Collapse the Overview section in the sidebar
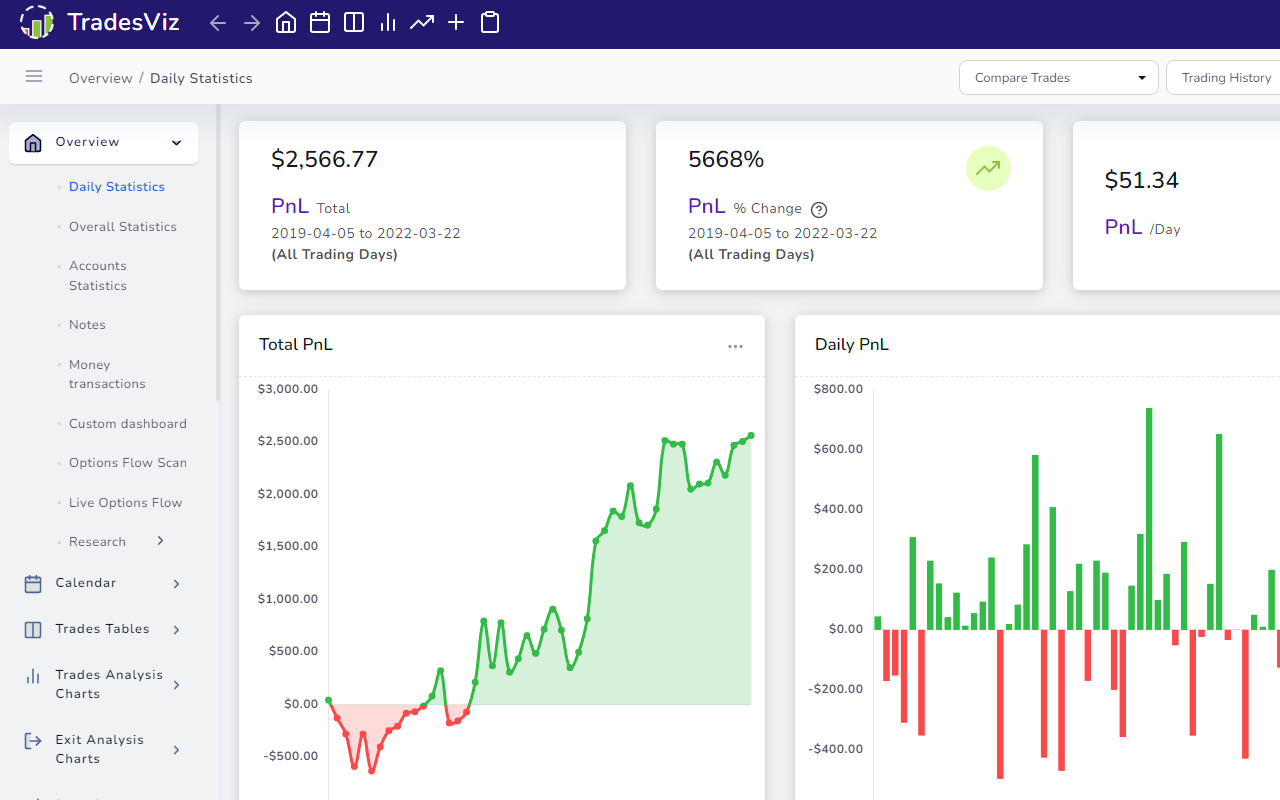This screenshot has height=800, width=1280. [x=175, y=142]
